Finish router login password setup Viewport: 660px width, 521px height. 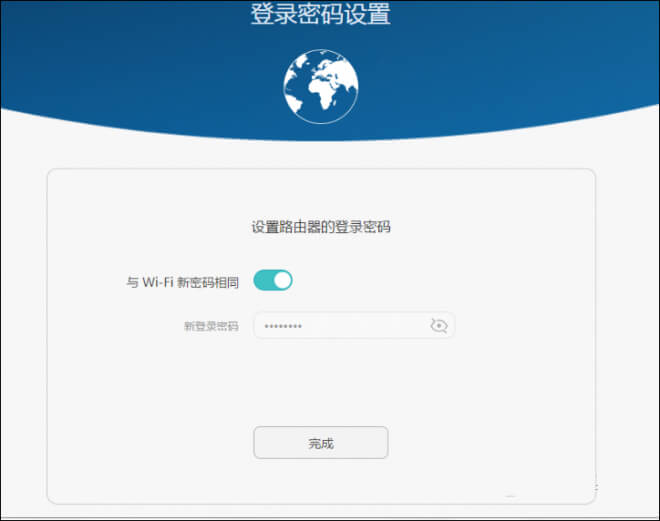click(321, 443)
